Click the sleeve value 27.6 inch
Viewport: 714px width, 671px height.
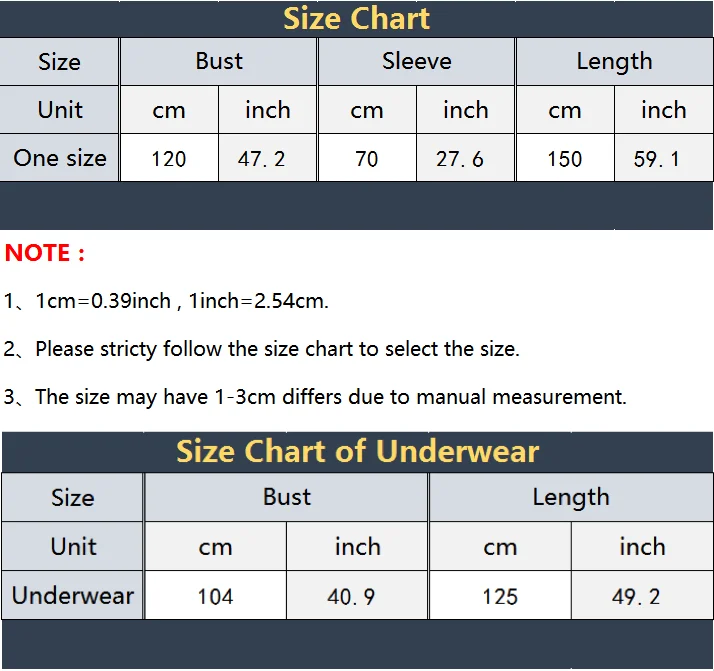pos(465,158)
